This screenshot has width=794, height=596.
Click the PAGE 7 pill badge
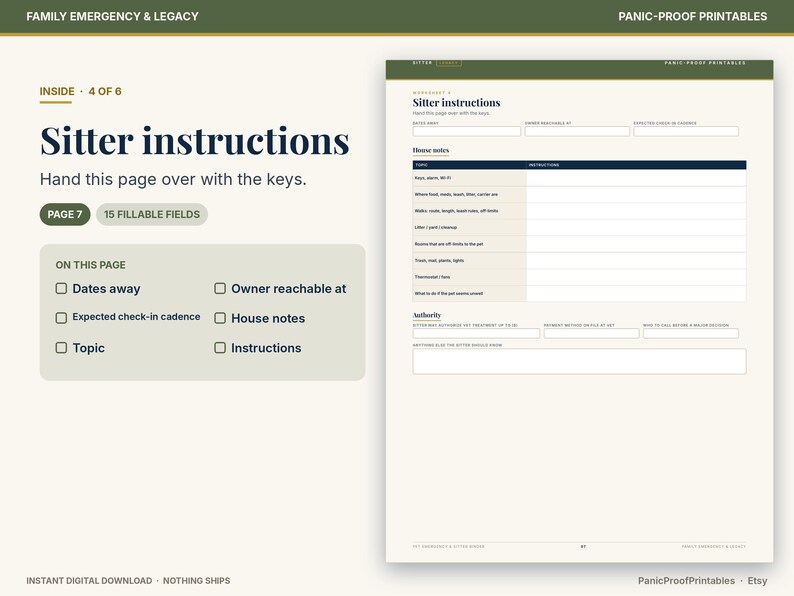tap(65, 214)
